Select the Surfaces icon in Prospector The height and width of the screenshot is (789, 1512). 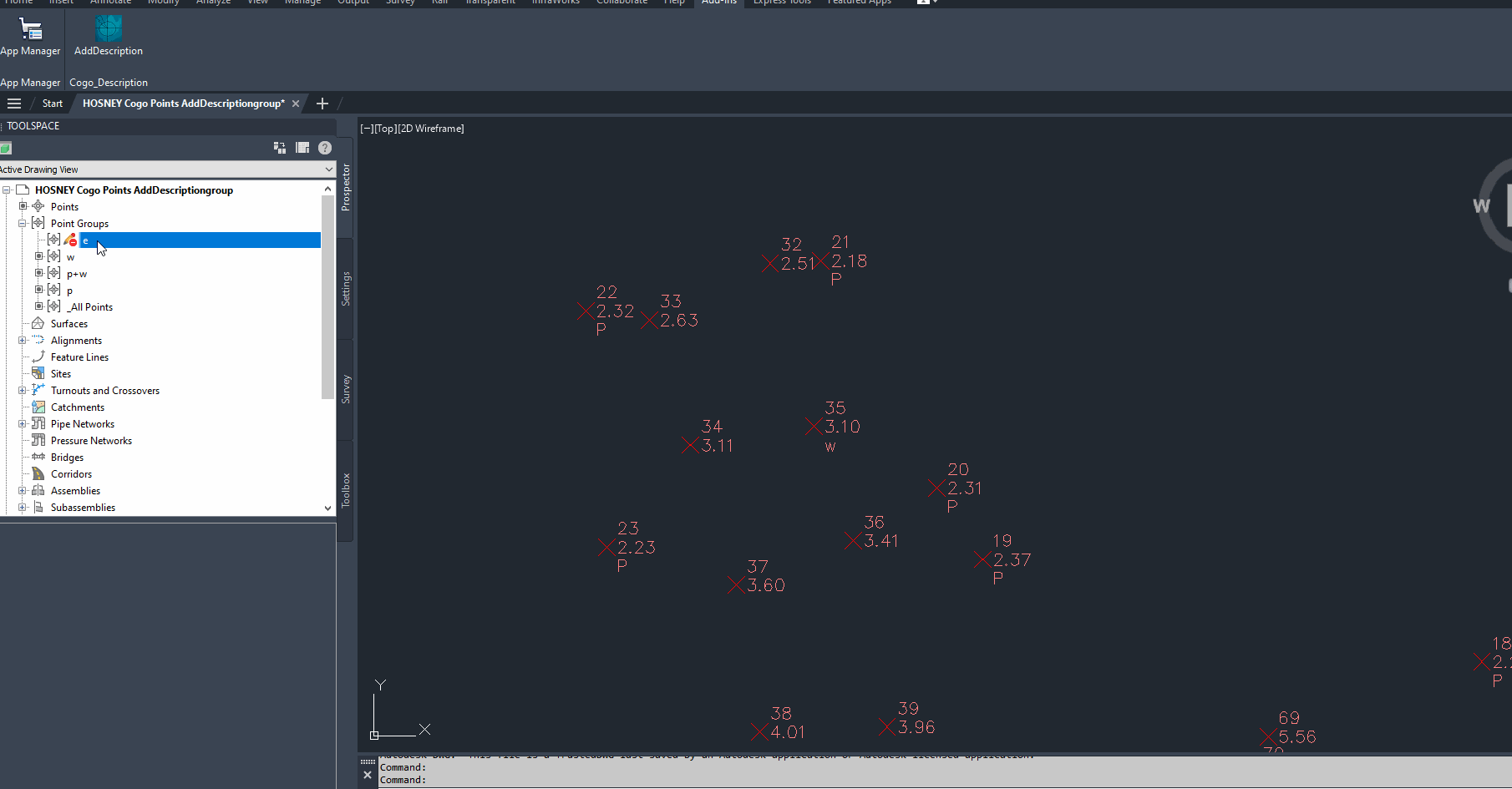tap(38, 323)
